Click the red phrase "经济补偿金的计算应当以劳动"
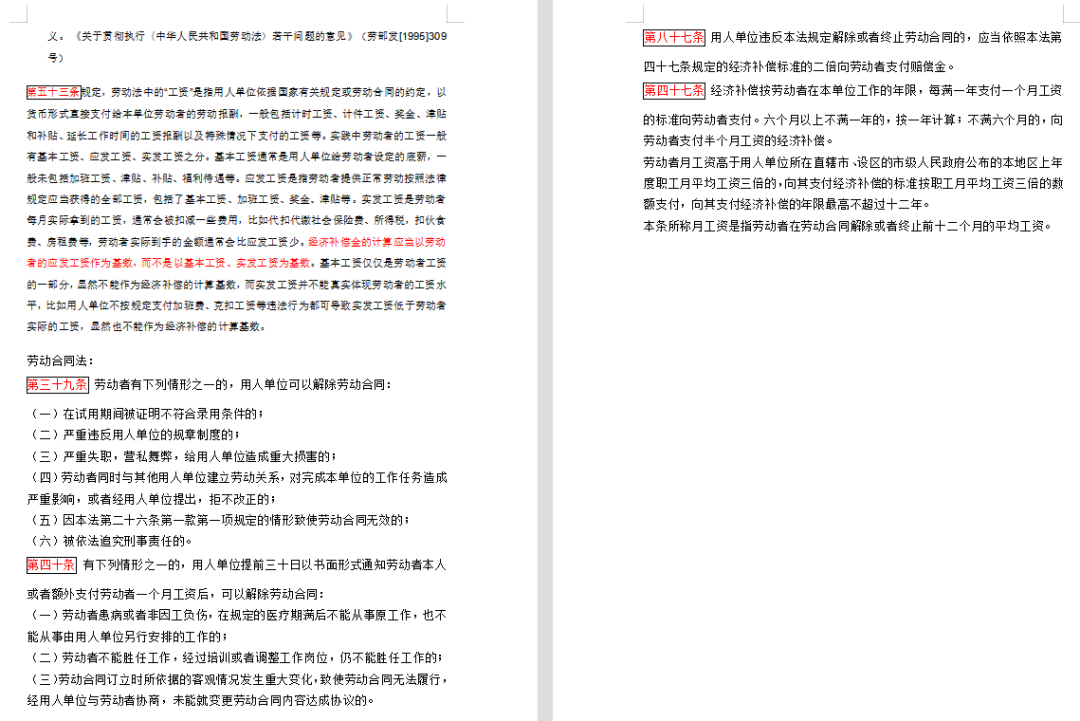 click(x=377, y=242)
